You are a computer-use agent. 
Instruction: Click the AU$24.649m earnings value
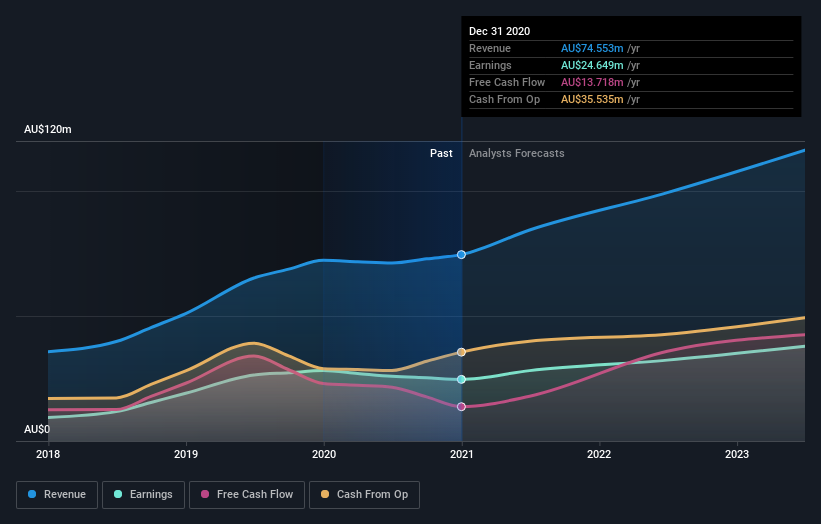point(592,65)
